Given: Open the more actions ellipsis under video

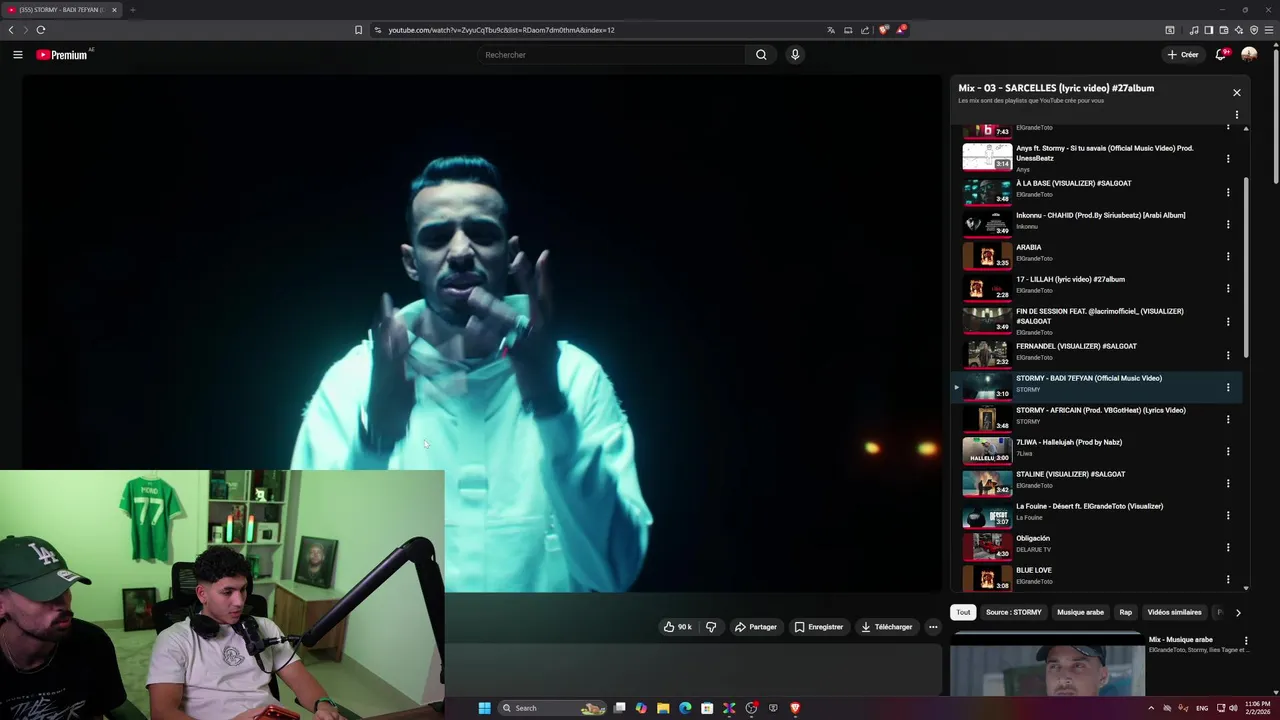Looking at the screenshot, I should (x=933, y=627).
